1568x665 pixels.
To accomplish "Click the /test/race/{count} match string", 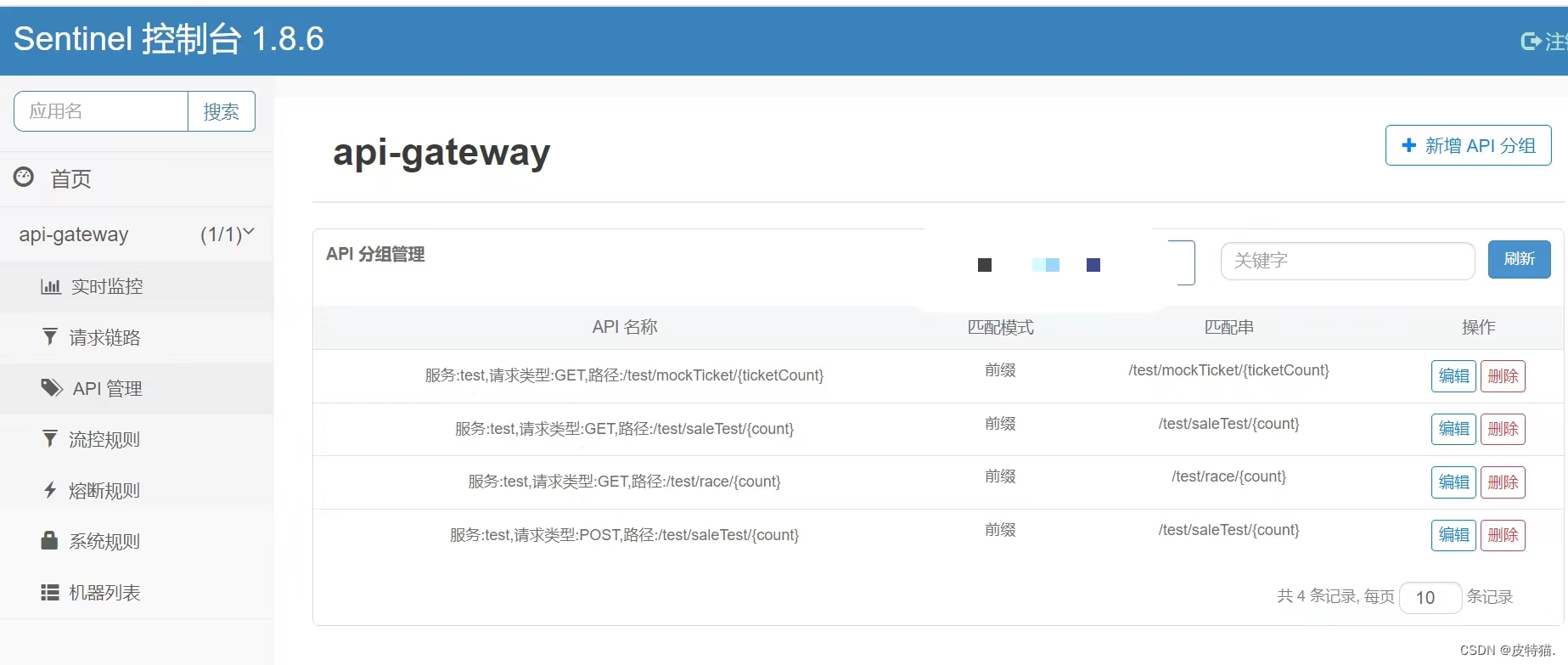I will tap(1228, 476).
